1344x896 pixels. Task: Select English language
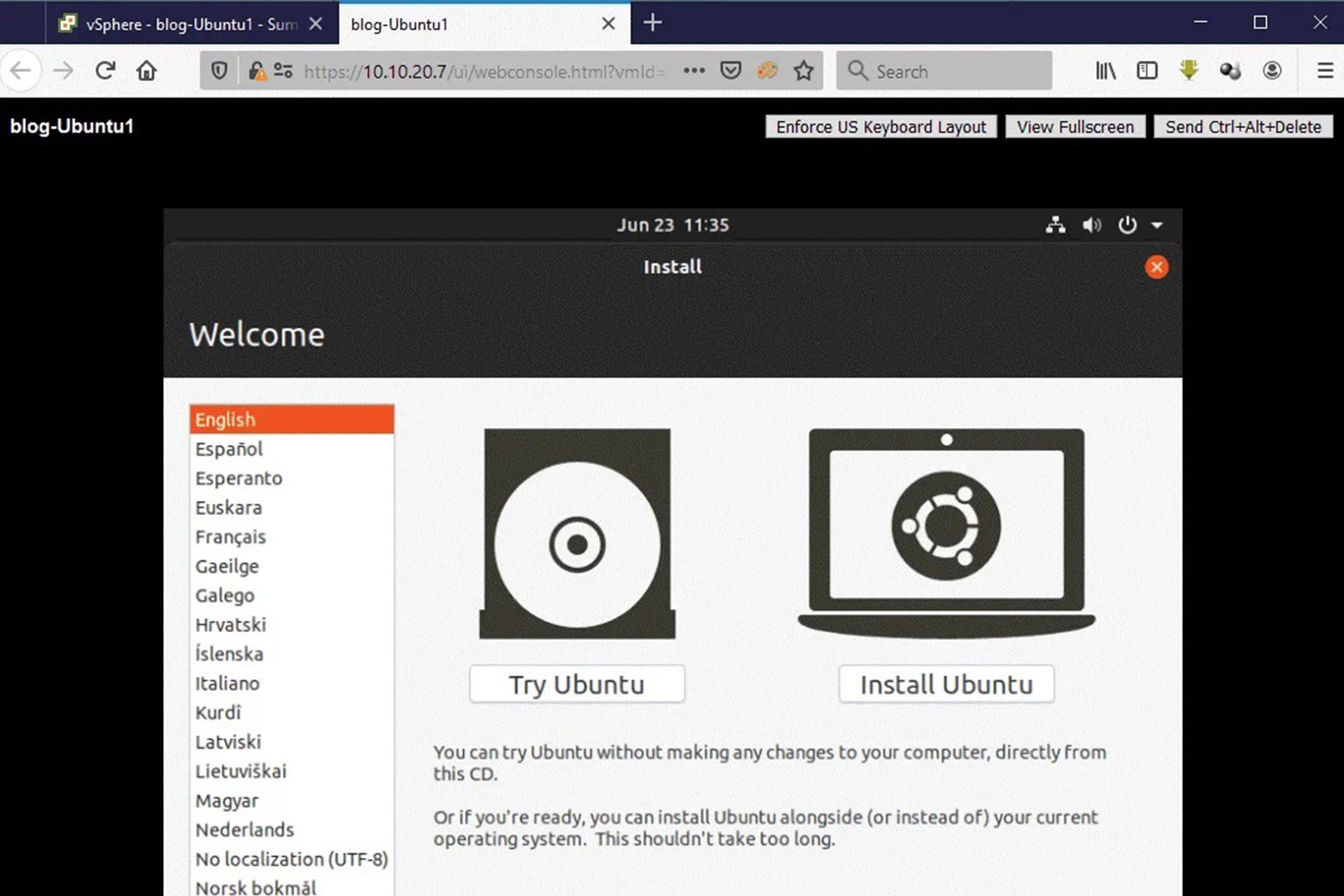(x=292, y=419)
